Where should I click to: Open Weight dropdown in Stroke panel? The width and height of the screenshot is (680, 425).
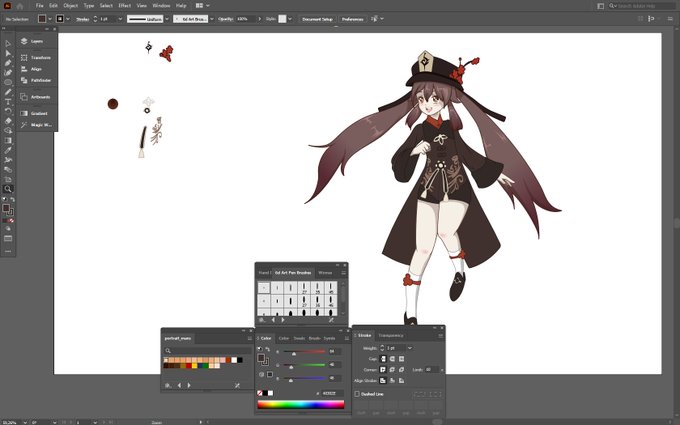click(410, 348)
